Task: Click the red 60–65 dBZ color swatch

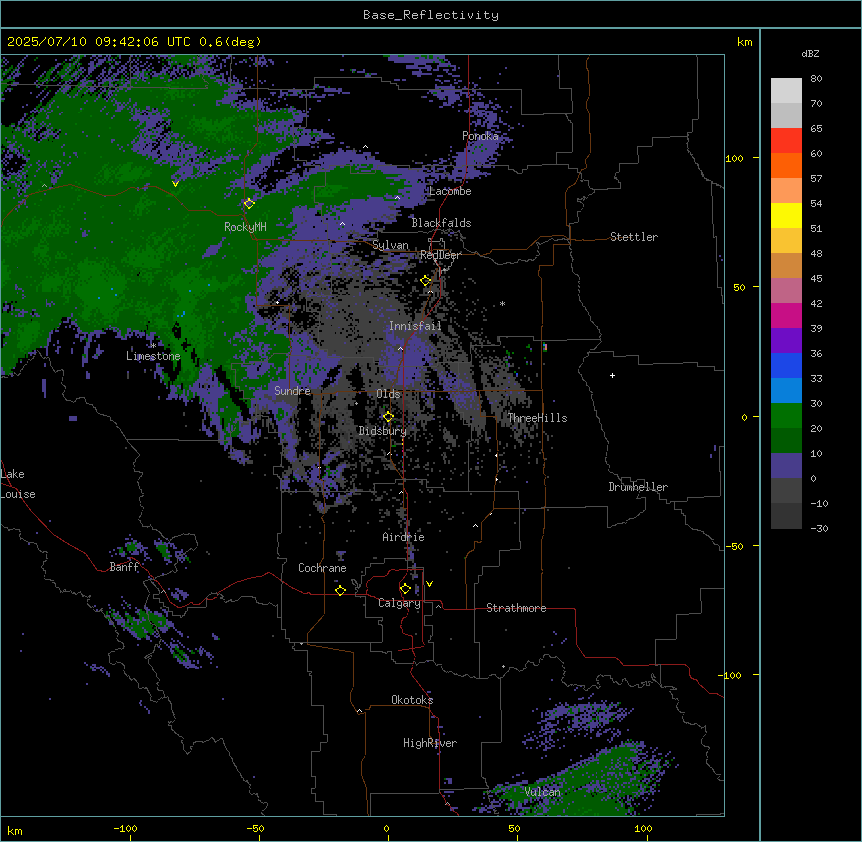Action: click(x=786, y=141)
